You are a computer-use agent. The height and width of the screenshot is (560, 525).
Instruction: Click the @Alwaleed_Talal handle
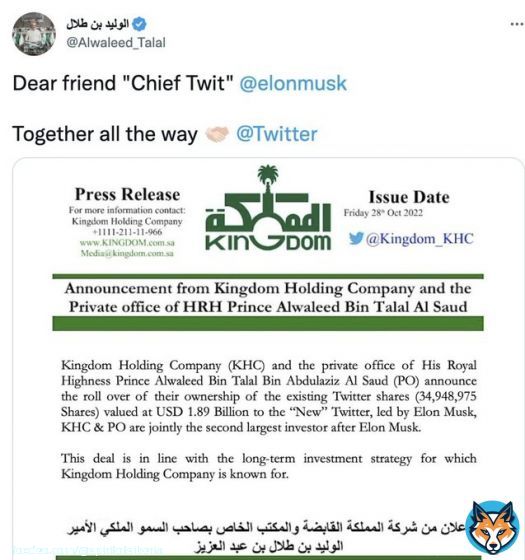pos(116,43)
